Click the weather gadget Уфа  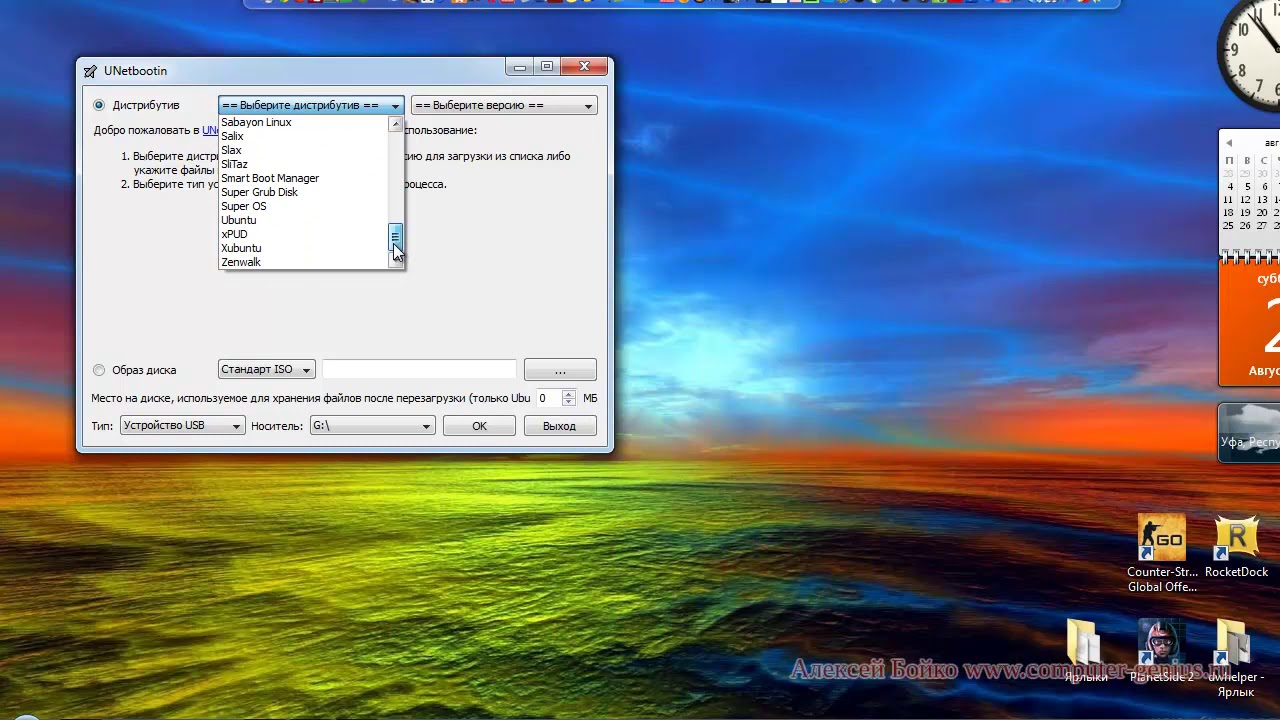click(1249, 433)
